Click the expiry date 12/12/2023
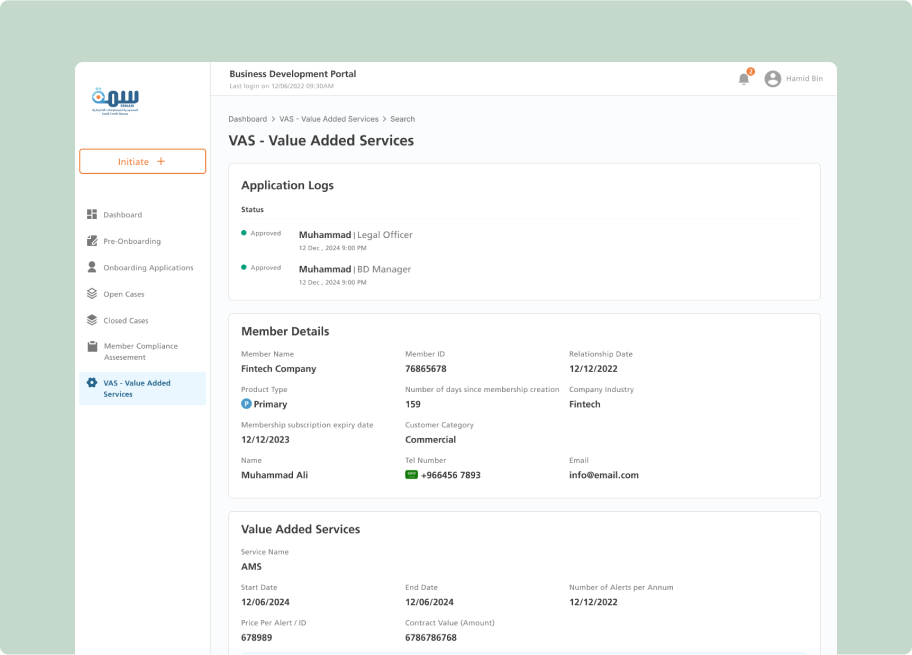912x655 pixels. pyautogui.click(x=265, y=440)
